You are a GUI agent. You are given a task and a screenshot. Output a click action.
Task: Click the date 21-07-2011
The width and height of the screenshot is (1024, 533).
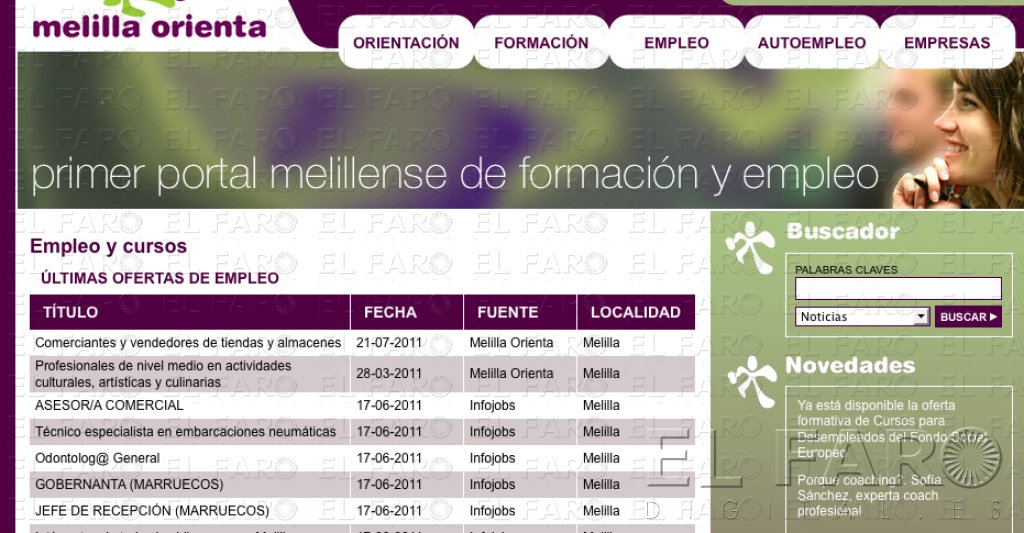(389, 342)
